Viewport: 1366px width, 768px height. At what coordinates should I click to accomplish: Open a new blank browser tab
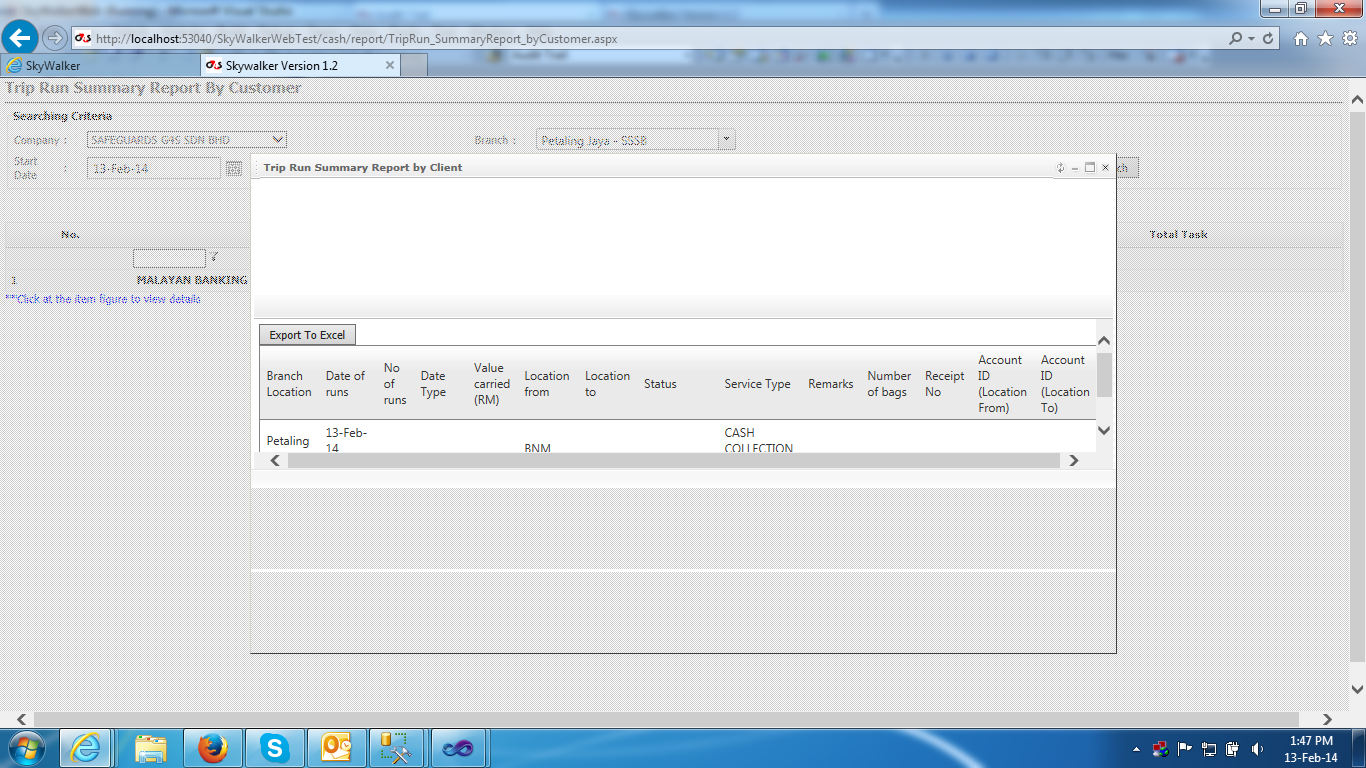click(x=414, y=65)
